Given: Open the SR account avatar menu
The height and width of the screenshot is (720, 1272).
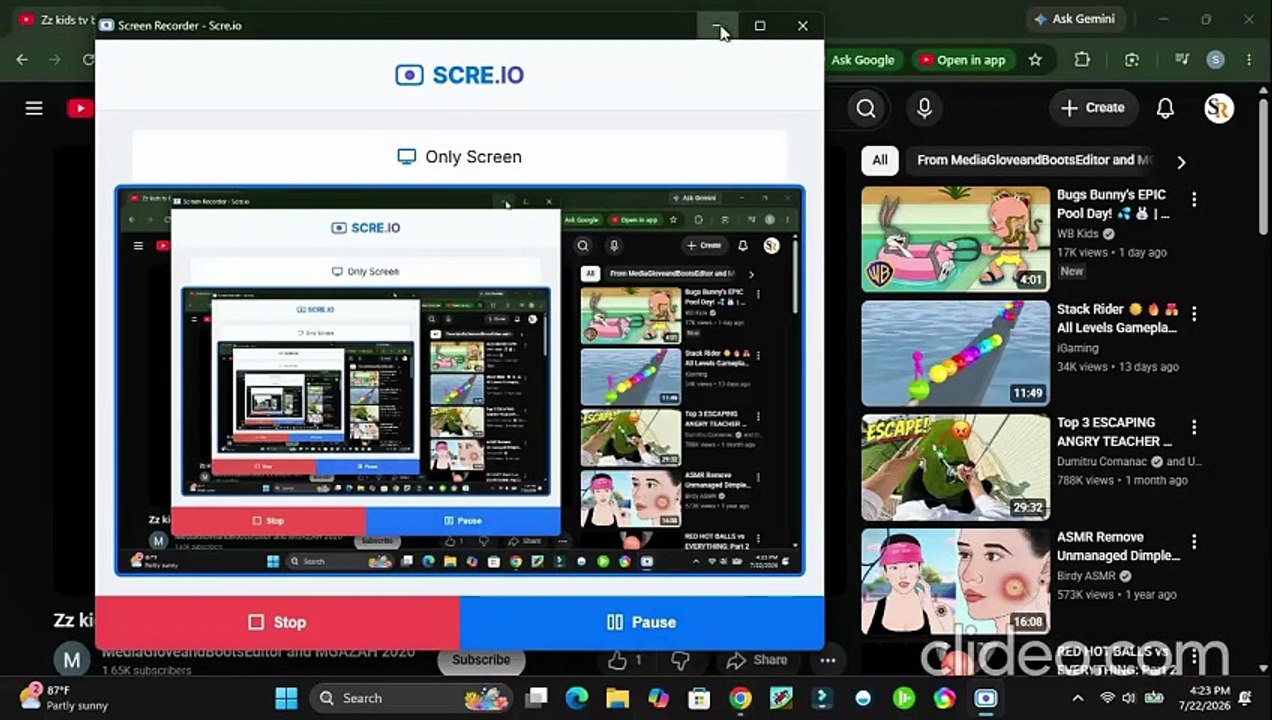Looking at the screenshot, I should click(1219, 108).
